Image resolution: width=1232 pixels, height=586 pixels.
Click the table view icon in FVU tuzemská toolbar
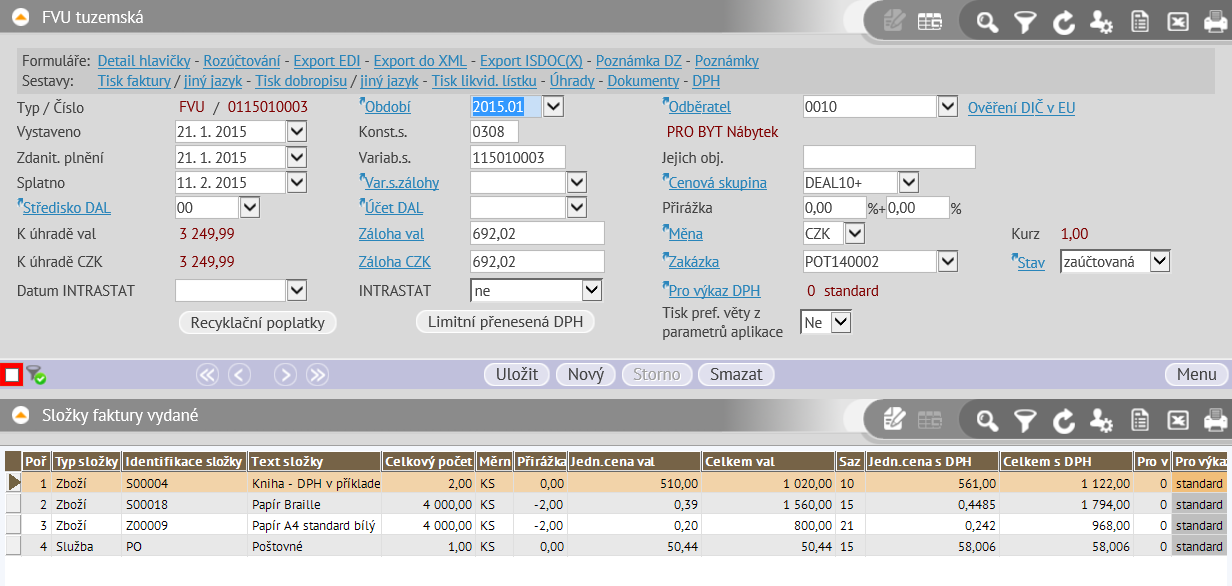pos(930,21)
